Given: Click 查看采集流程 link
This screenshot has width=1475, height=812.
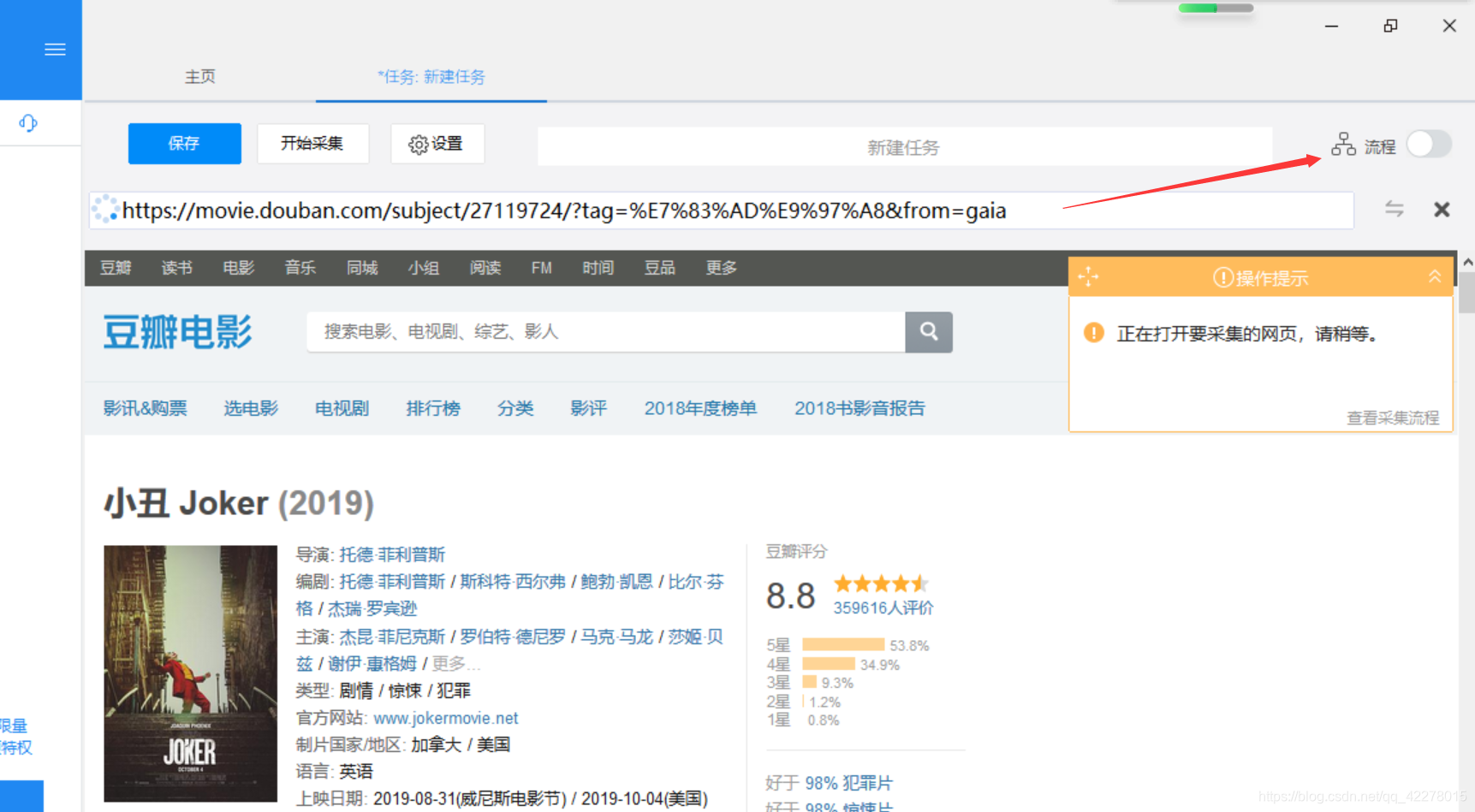Looking at the screenshot, I should pyautogui.click(x=1393, y=418).
